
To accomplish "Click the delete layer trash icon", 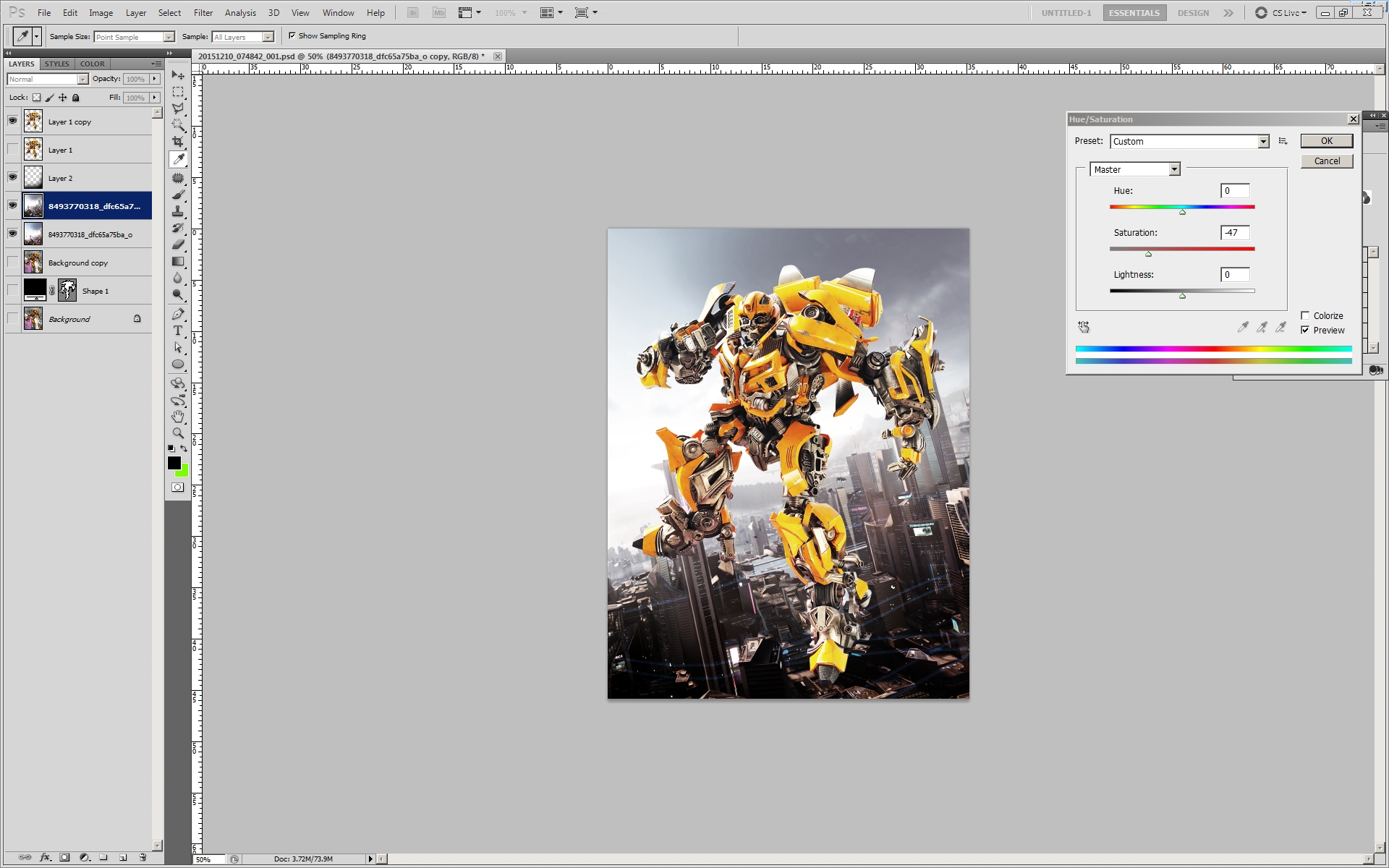I will coord(143,857).
